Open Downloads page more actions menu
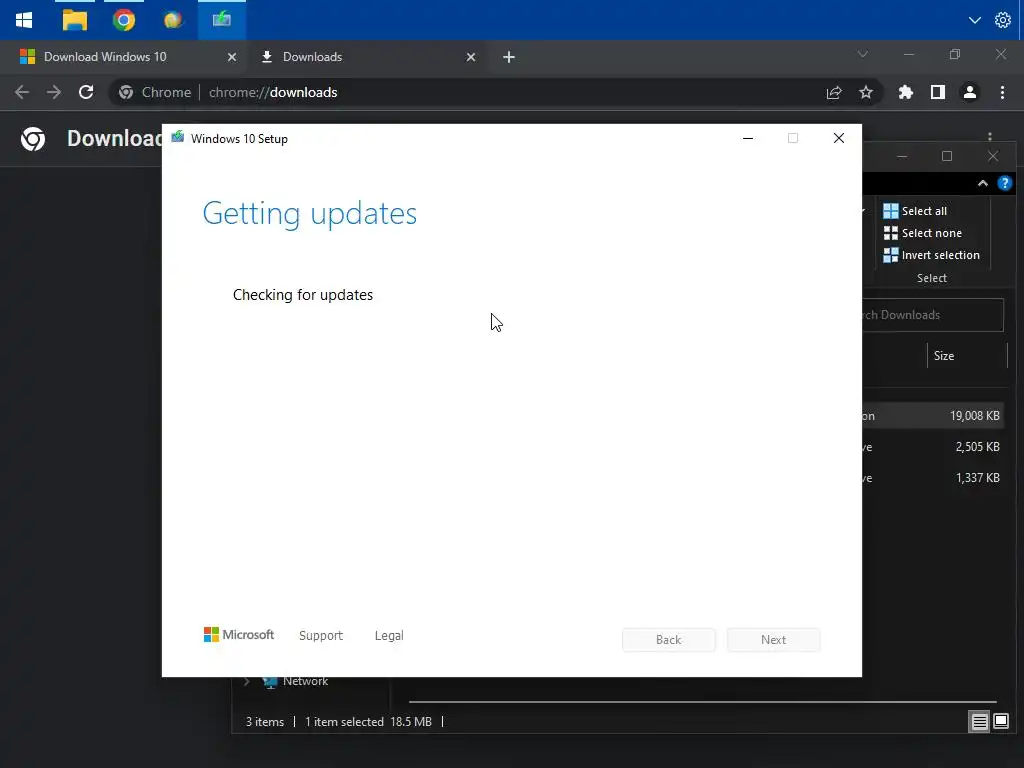1024x768 pixels. pos(990,136)
